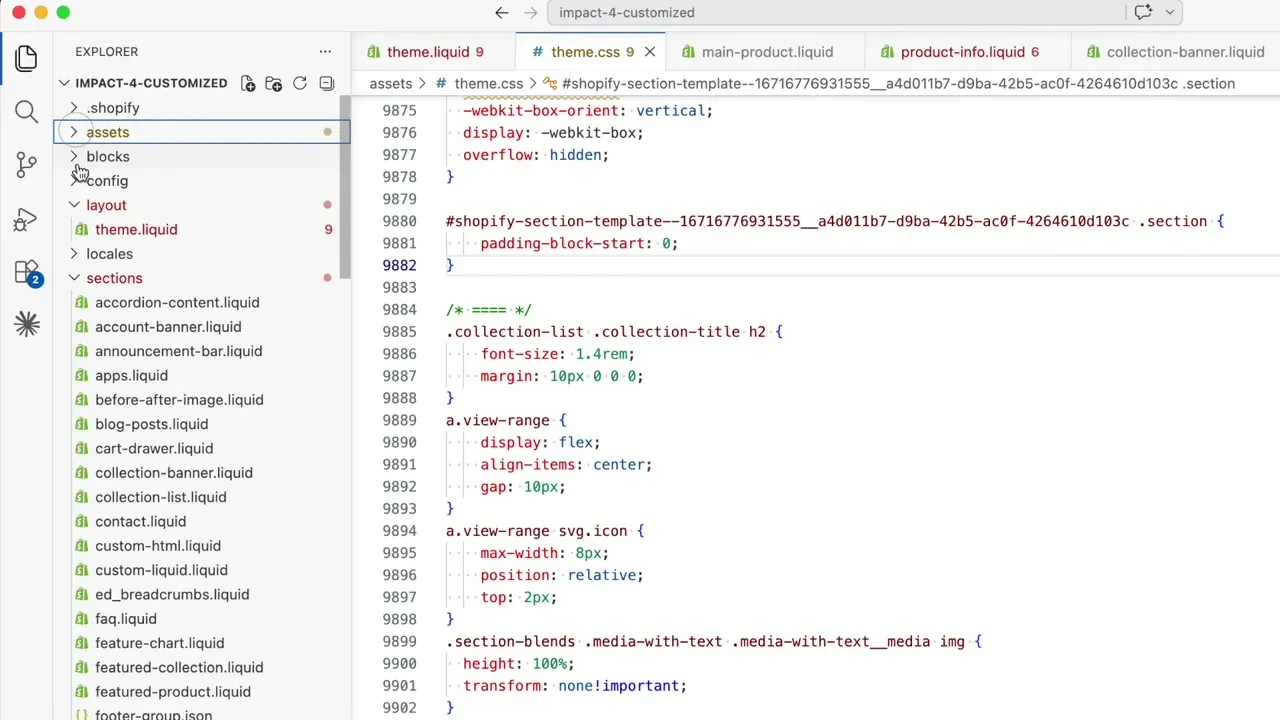The width and height of the screenshot is (1280, 720).
Task: Click the section selector breadcrumb segment
Action: pos(889,84)
